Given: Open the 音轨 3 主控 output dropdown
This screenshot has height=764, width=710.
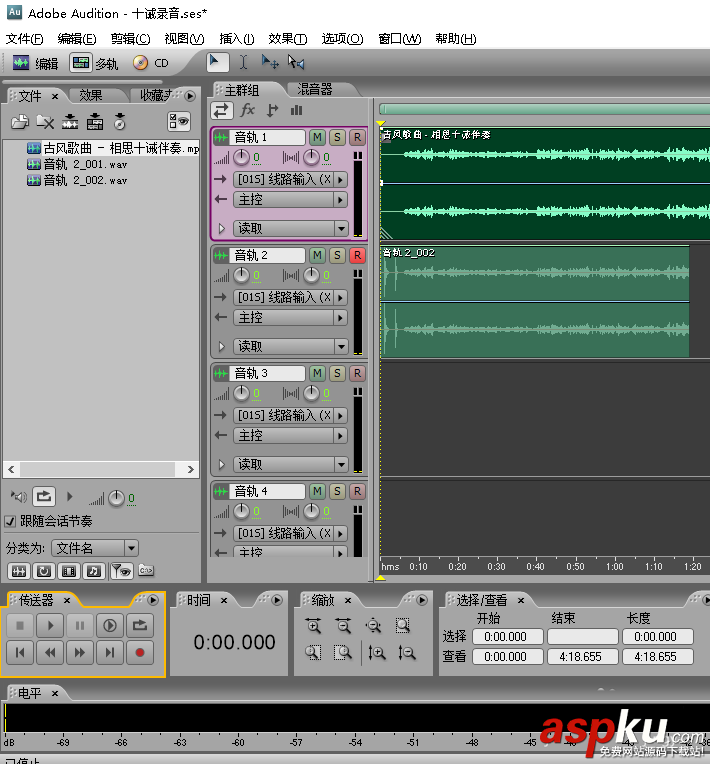Looking at the screenshot, I should [x=290, y=436].
